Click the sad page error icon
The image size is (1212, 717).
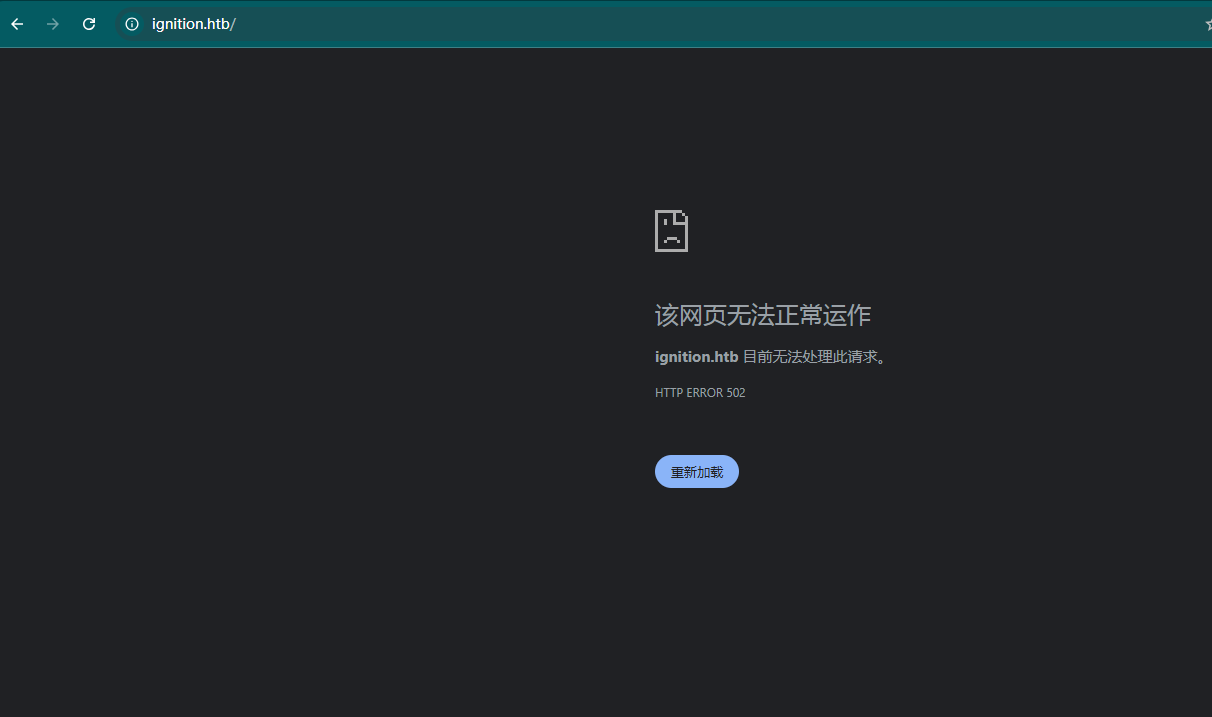coord(671,231)
